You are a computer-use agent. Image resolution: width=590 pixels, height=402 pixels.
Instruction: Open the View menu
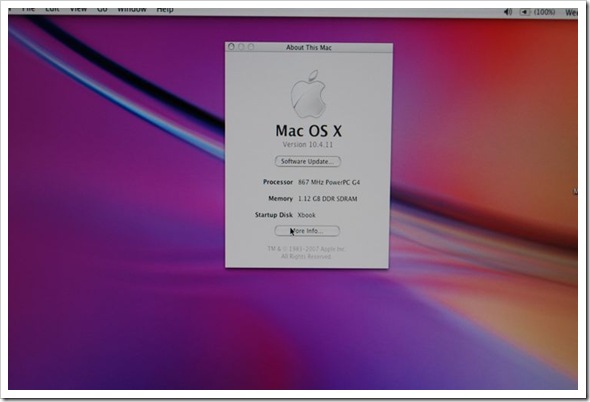click(x=78, y=10)
